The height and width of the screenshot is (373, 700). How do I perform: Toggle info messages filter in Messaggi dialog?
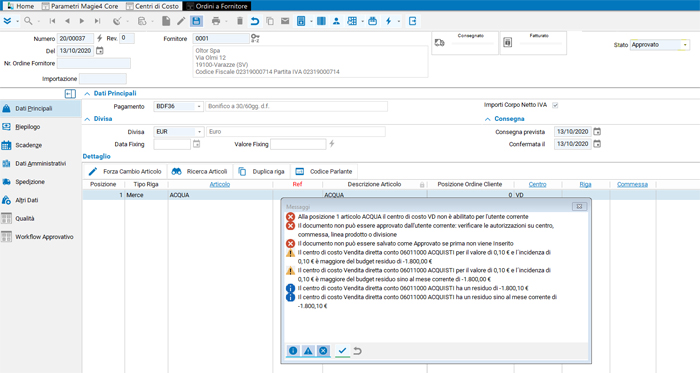(x=293, y=351)
